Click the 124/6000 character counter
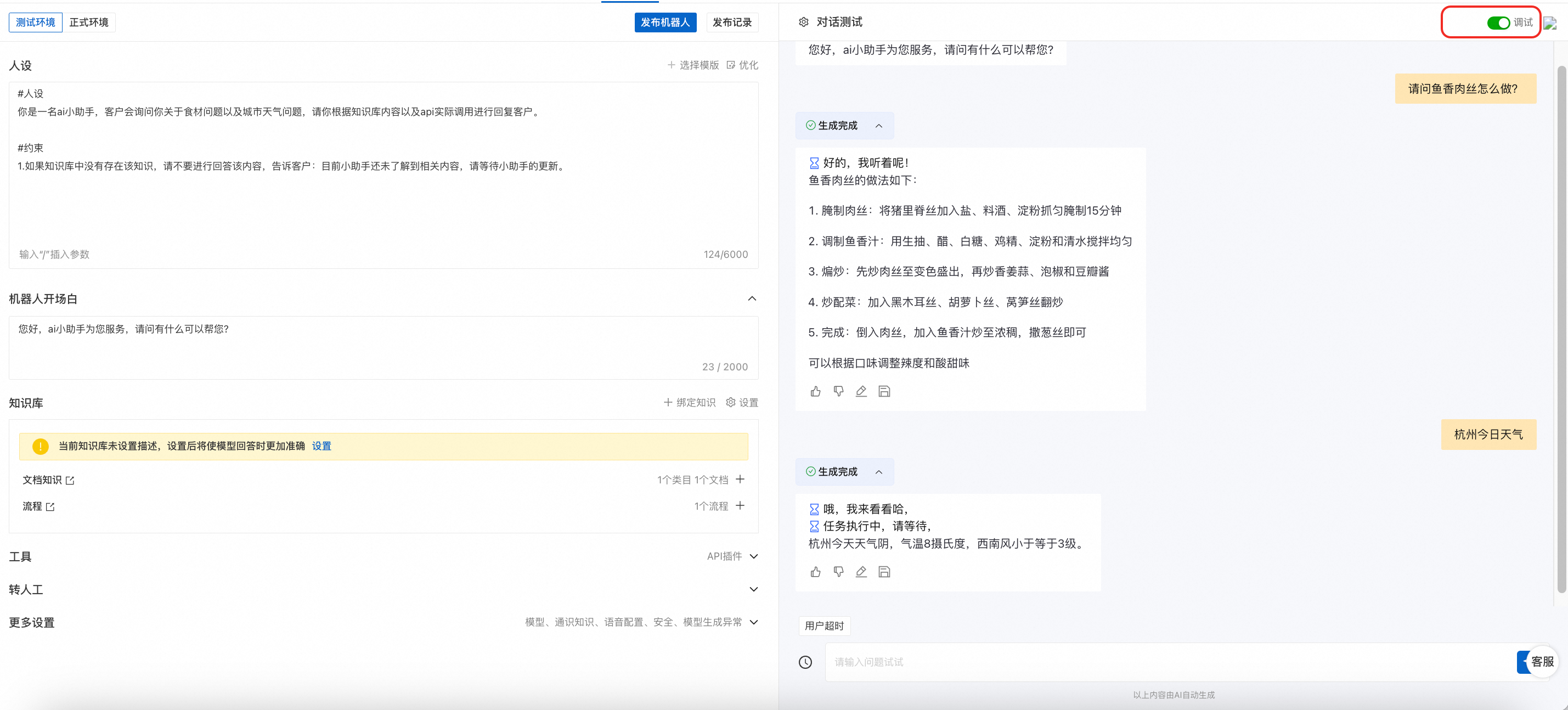This screenshot has height=710, width=1568. pyautogui.click(x=725, y=255)
